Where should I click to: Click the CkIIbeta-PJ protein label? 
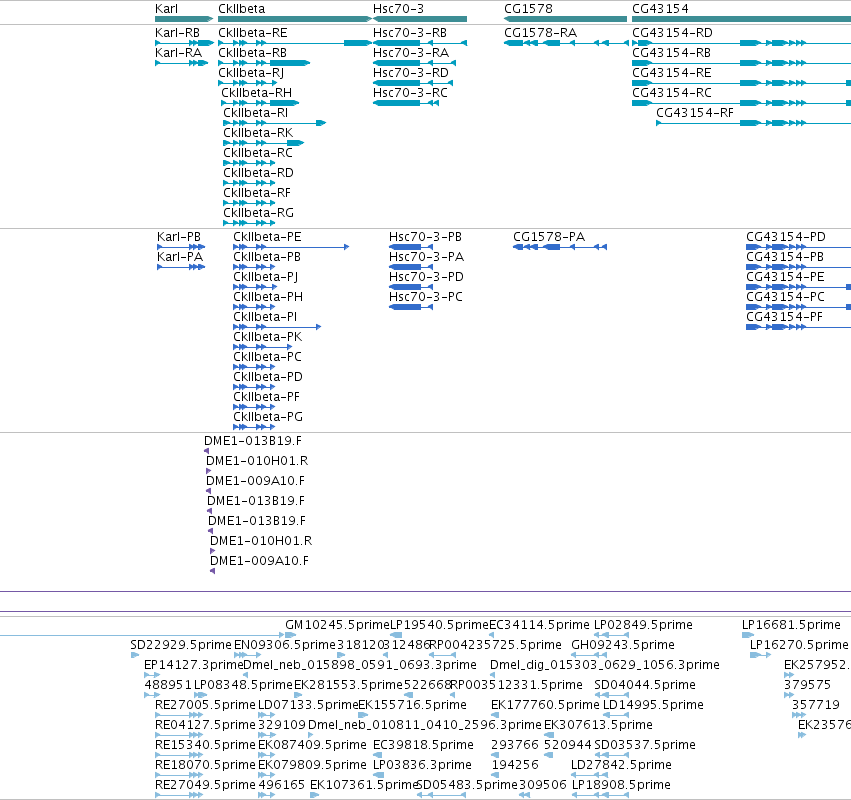point(265,277)
